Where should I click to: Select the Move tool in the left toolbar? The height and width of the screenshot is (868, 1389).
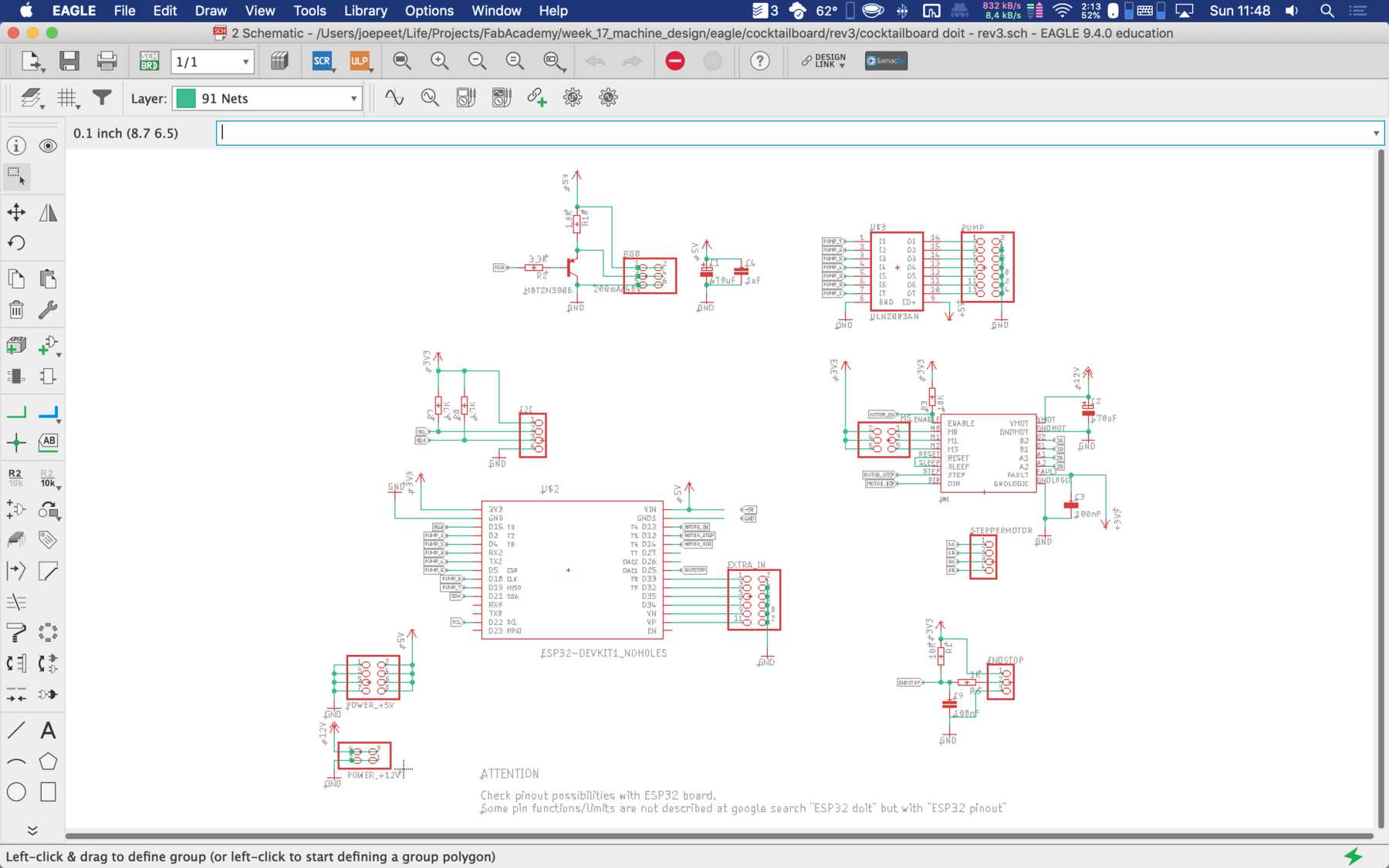click(16, 212)
